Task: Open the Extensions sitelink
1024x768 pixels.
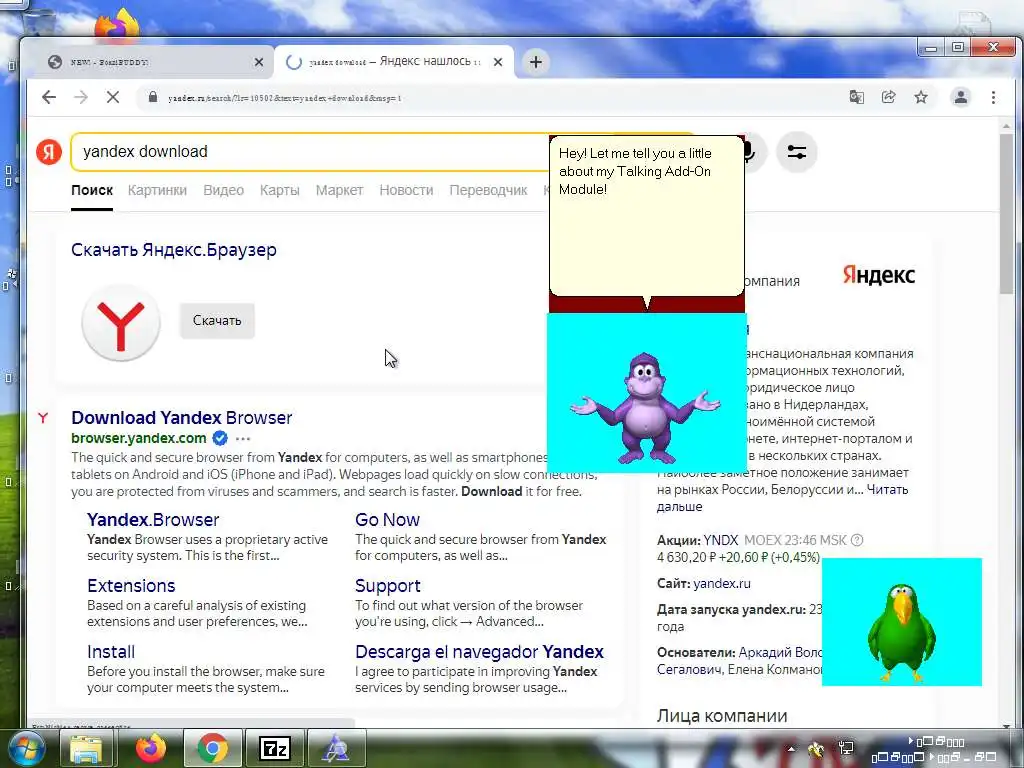Action: pos(131,586)
